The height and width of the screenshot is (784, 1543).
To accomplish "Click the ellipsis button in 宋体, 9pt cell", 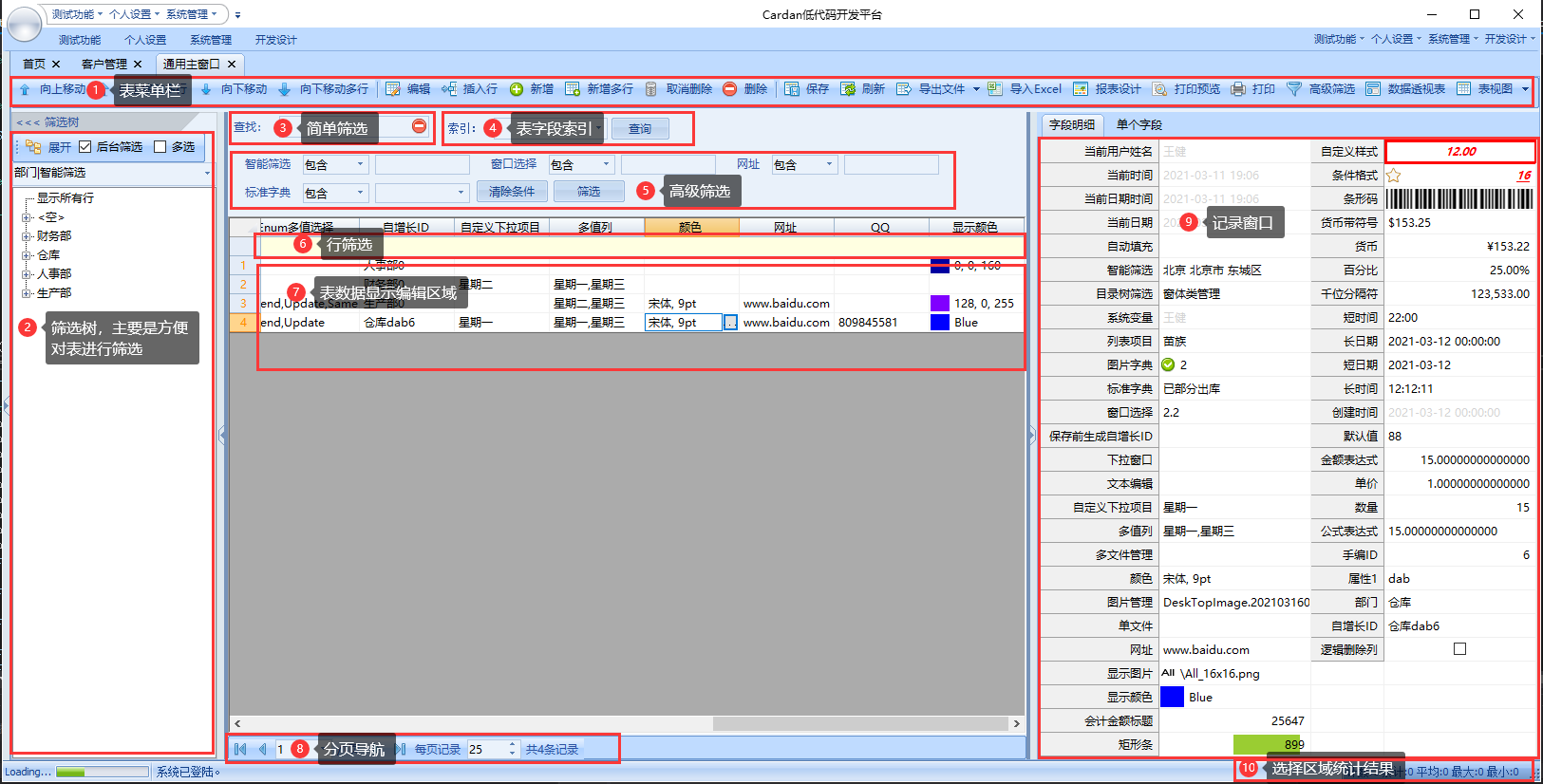I will 730,323.
